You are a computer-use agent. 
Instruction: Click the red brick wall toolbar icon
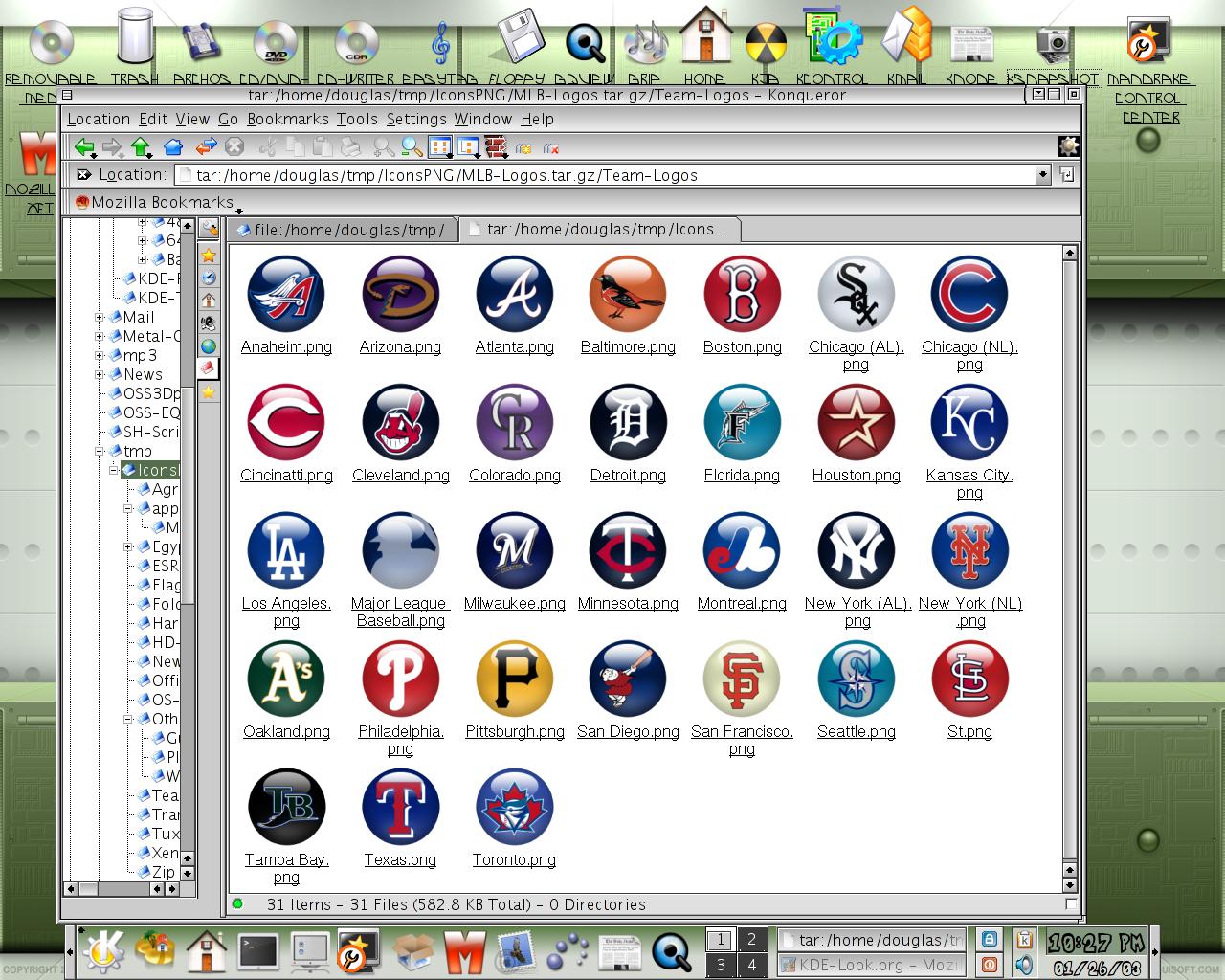(x=495, y=146)
